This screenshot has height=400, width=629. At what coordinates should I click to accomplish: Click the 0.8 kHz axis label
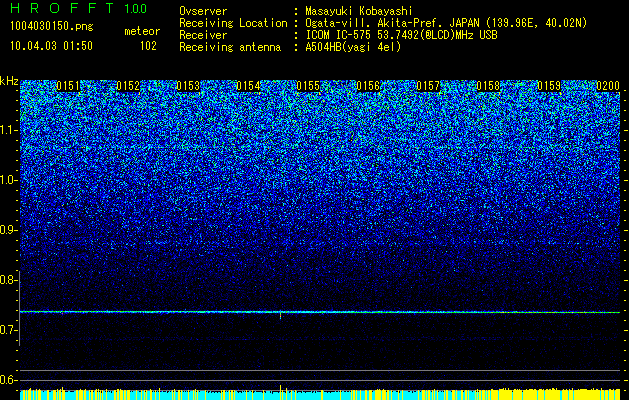(8, 280)
